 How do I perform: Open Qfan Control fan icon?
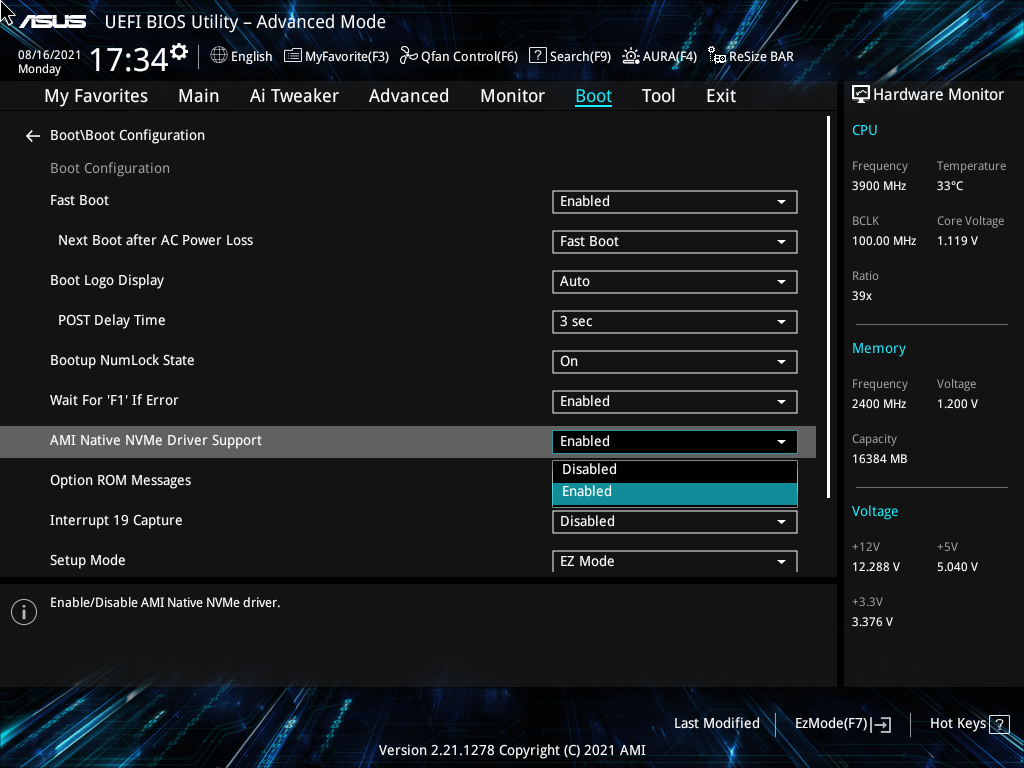click(x=409, y=56)
